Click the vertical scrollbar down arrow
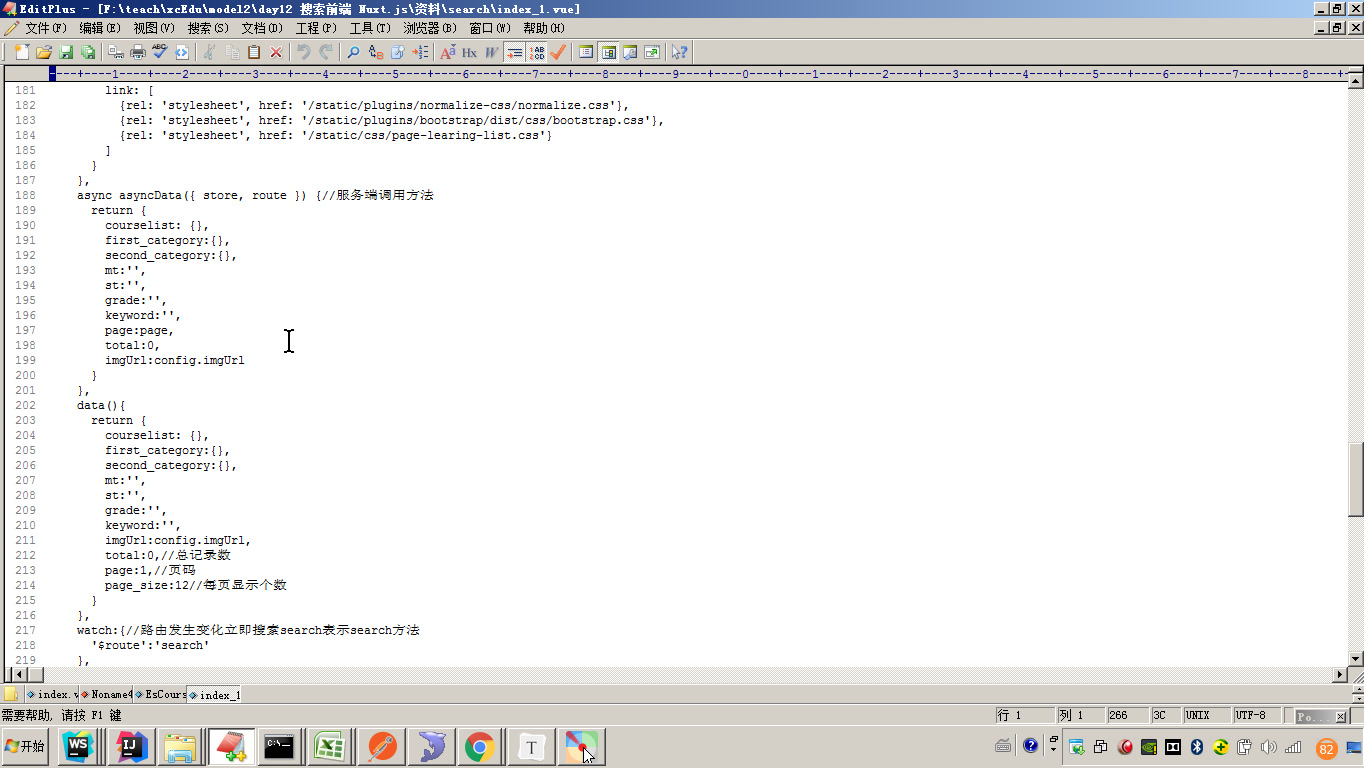The image size is (1364, 768). [1356, 659]
